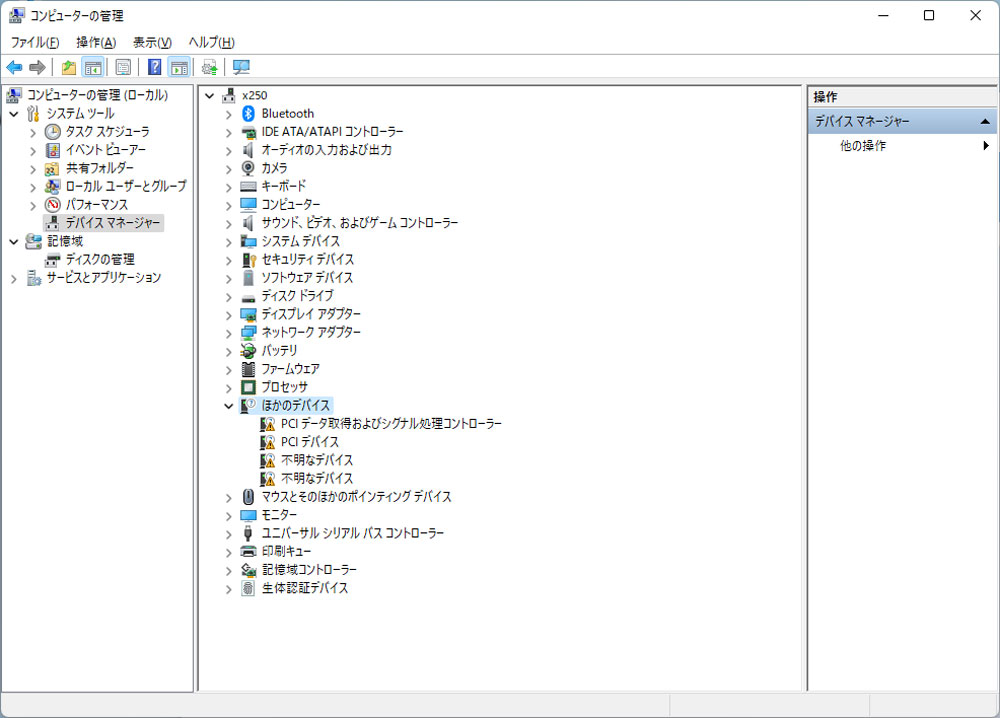Click the Scan for hardware changes monitor icon
Image resolution: width=1000 pixels, height=718 pixels.
click(x=241, y=67)
